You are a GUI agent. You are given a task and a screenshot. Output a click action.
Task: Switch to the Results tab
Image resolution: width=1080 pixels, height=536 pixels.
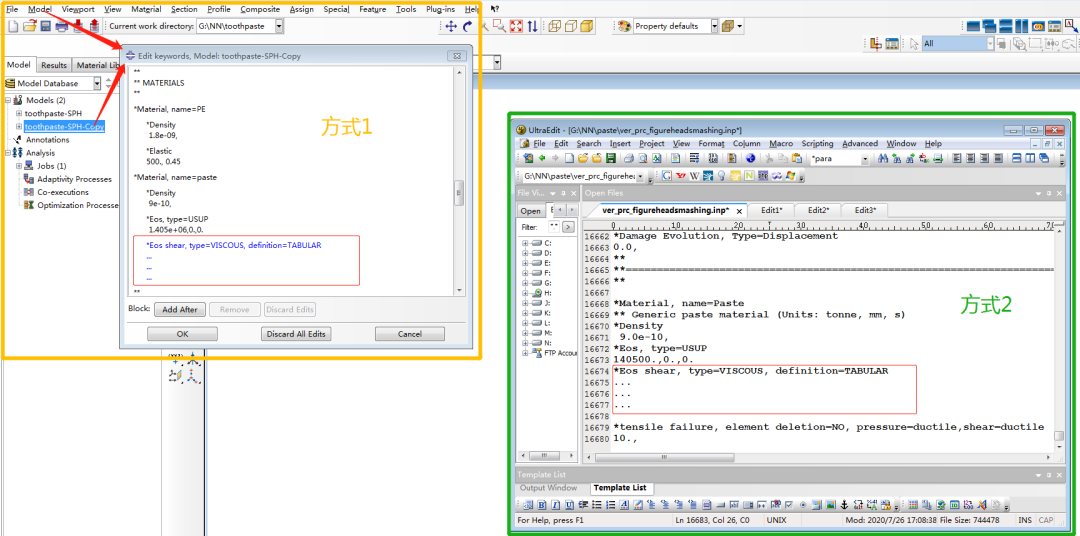(54, 65)
